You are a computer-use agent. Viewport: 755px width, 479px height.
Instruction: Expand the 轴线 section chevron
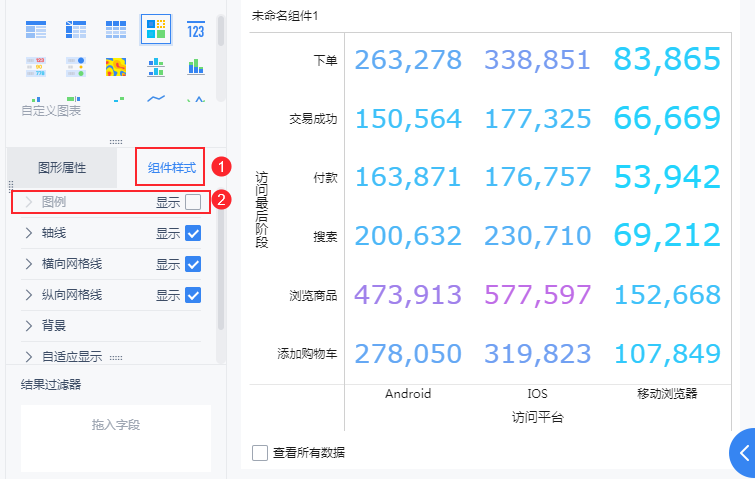[x=28, y=233]
